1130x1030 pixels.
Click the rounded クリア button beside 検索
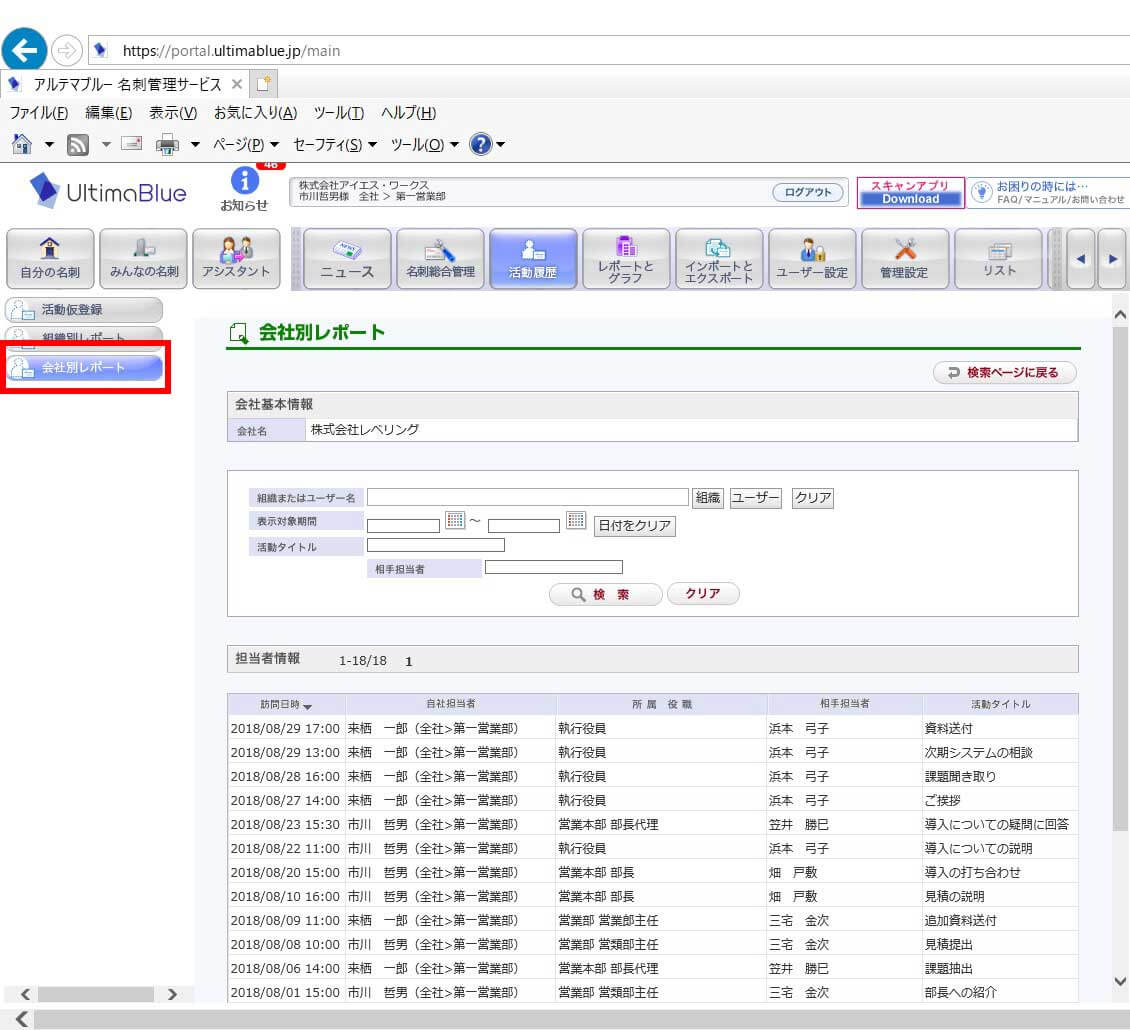[703, 593]
